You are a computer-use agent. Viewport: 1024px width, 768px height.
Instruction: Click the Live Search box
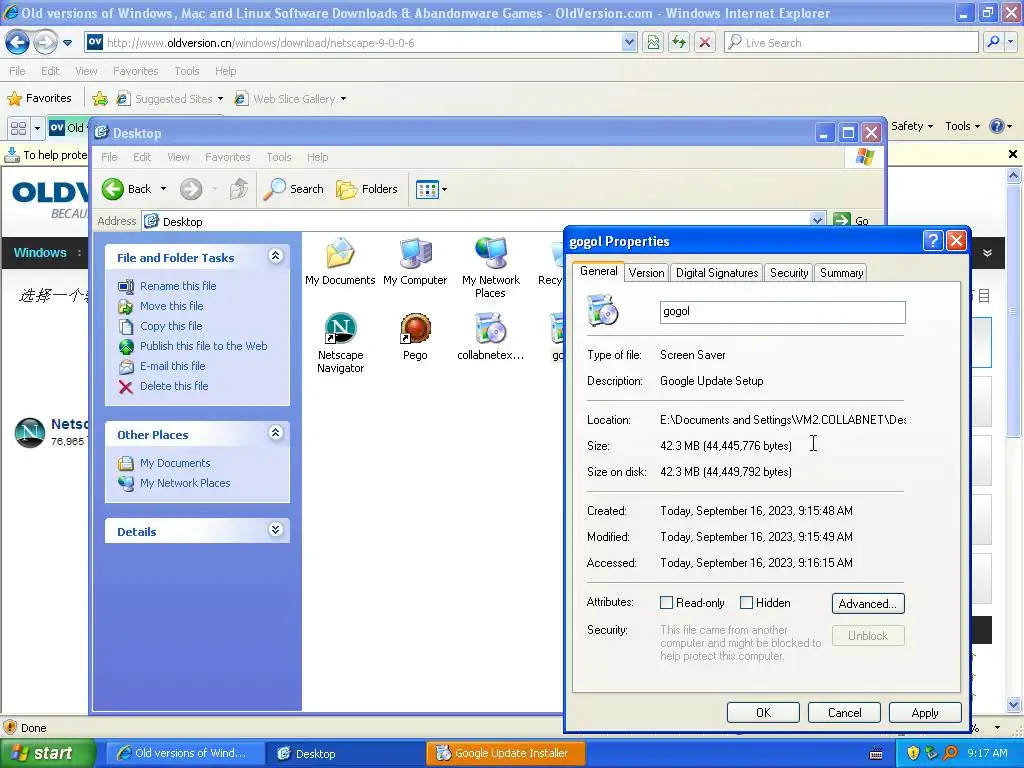point(852,42)
